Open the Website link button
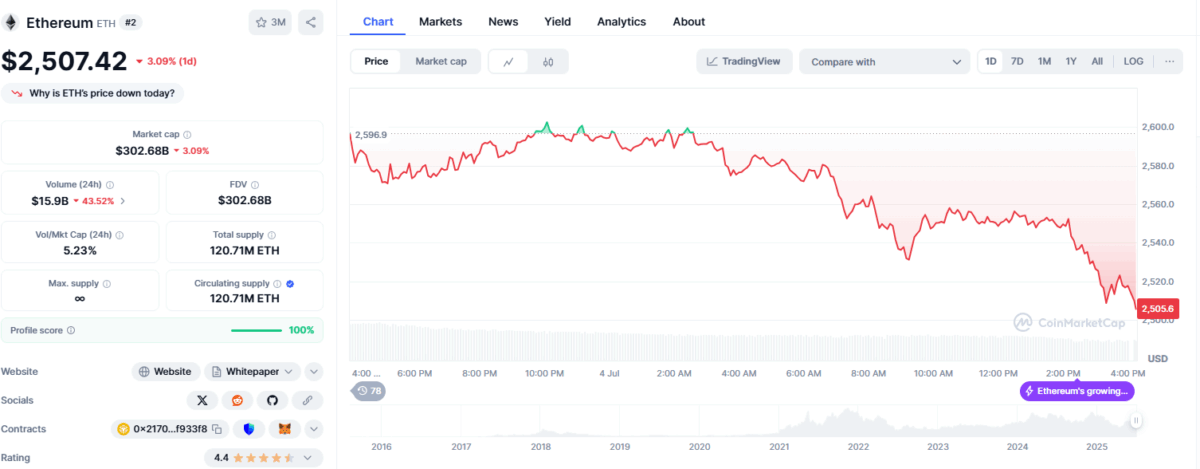This screenshot has height=469, width=1200. click(165, 371)
